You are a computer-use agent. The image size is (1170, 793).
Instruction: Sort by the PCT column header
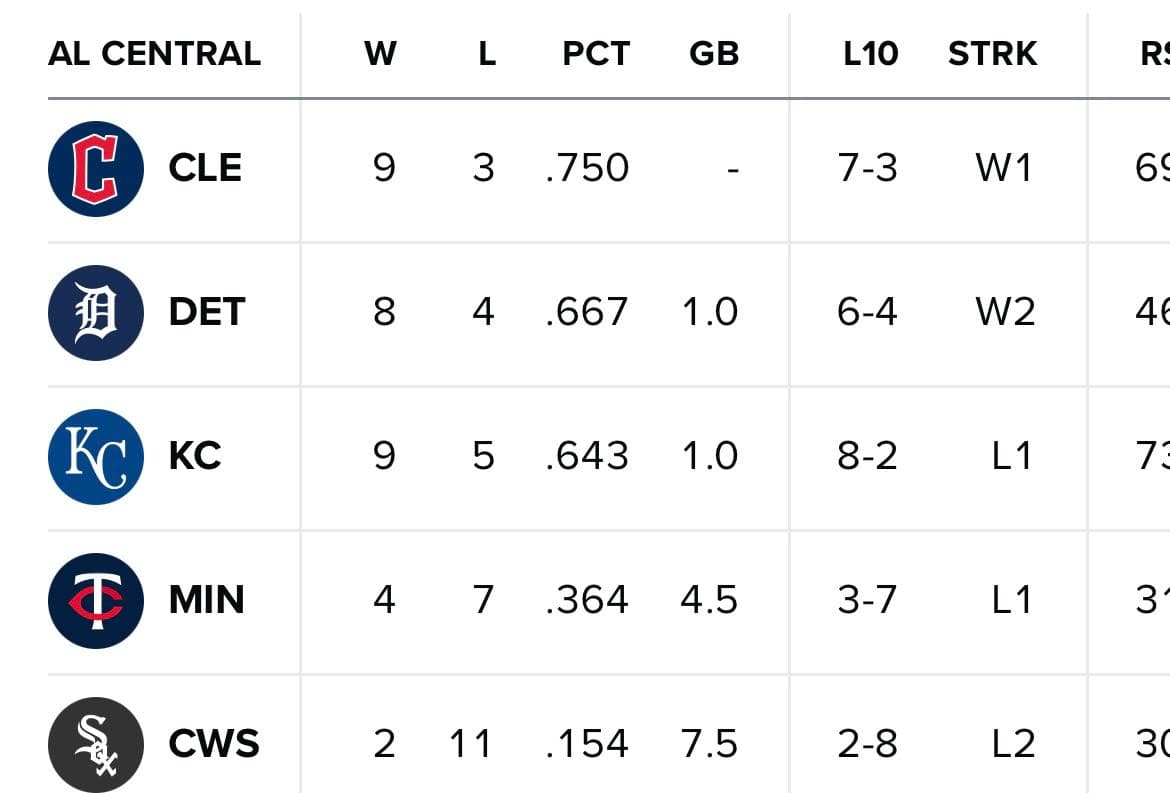[x=596, y=53]
